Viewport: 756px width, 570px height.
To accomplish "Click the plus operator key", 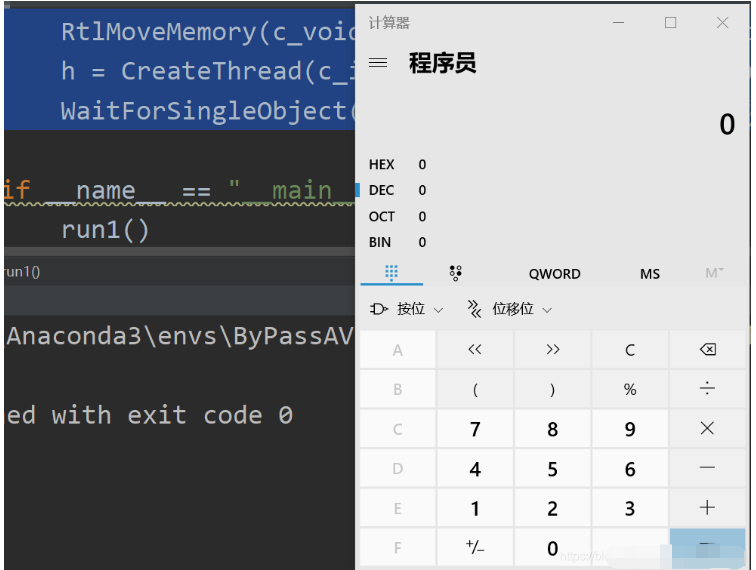I will click(707, 508).
